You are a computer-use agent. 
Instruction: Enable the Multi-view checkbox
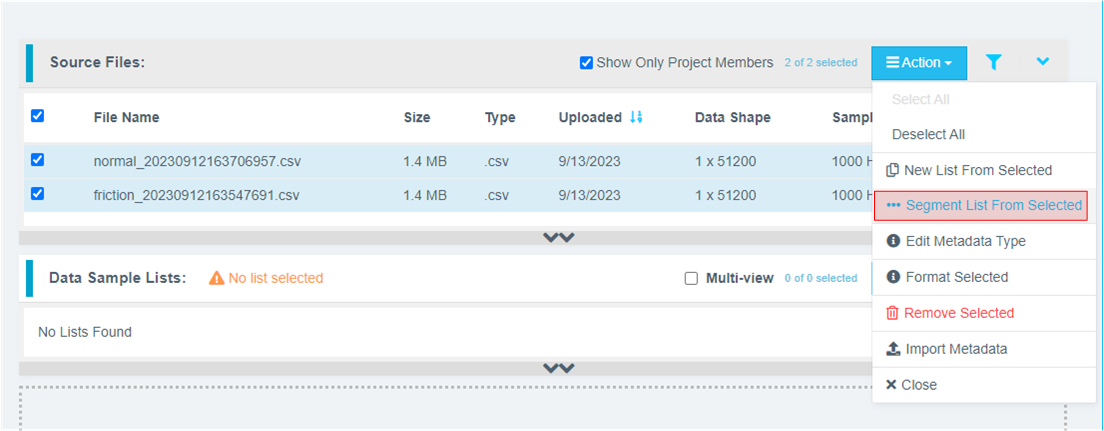tap(691, 278)
